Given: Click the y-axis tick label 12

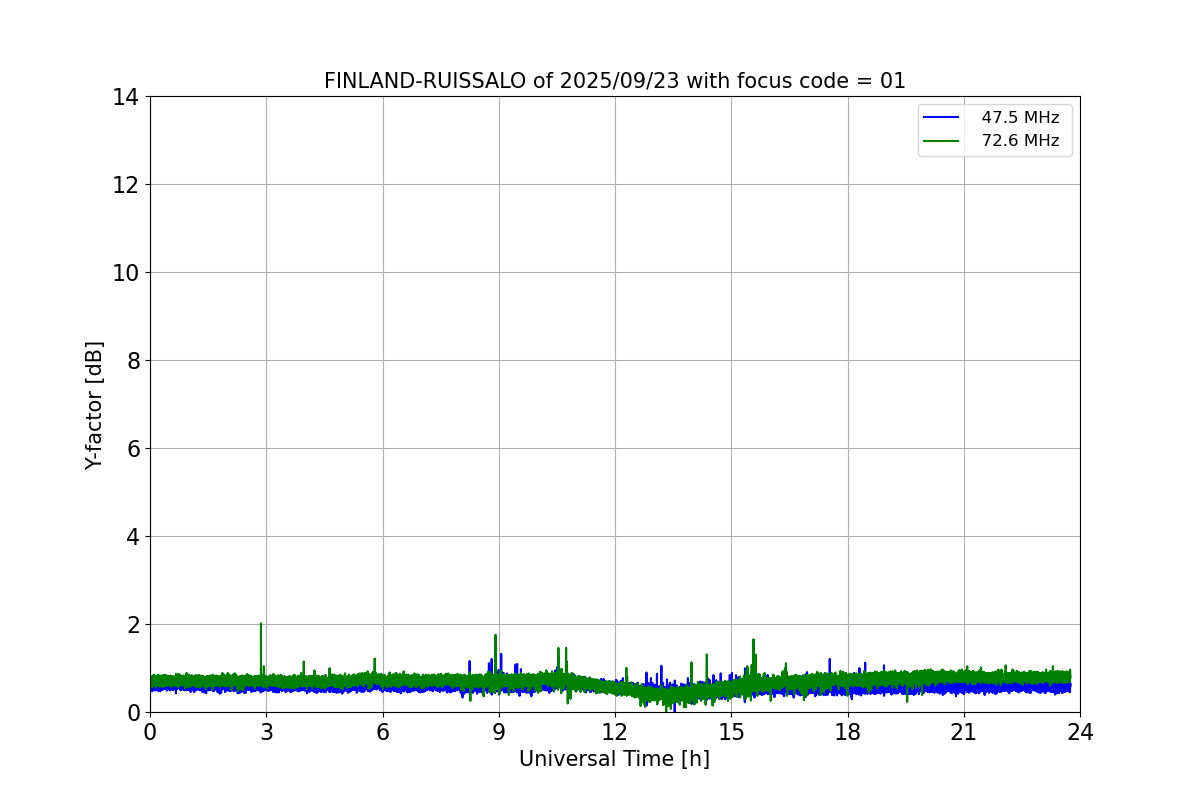Looking at the screenshot, I should [126, 185].
